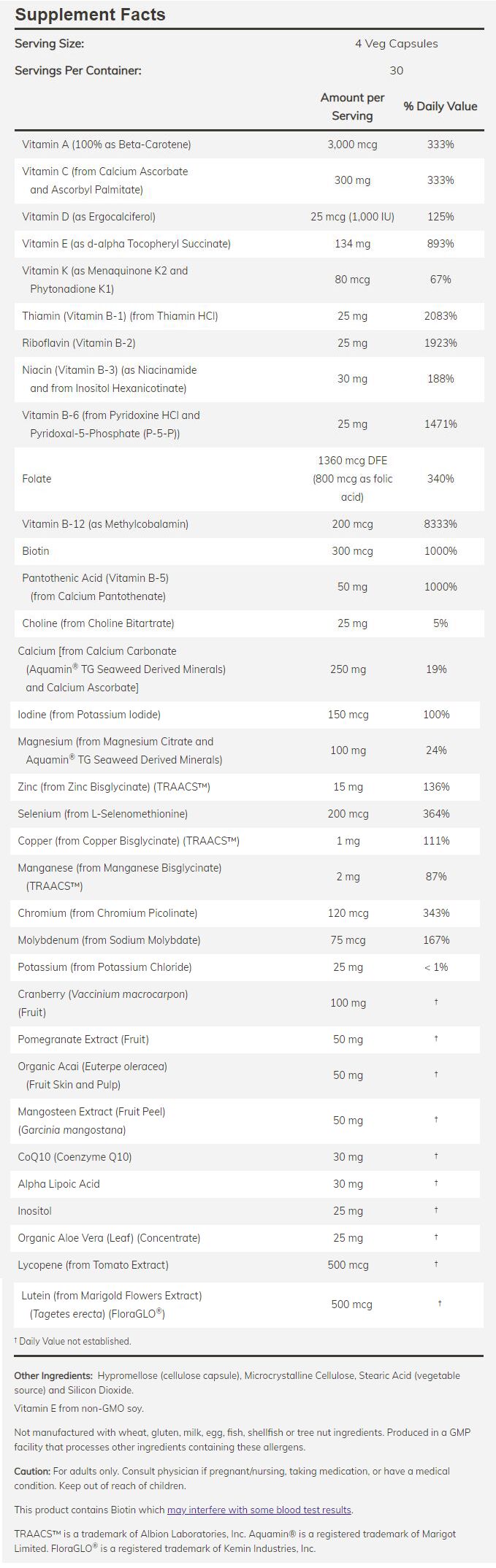Click the Vitamin A (100% as Beta-Carotene) row
Screen dimensions: 496x1568
(x=107, y=145)
